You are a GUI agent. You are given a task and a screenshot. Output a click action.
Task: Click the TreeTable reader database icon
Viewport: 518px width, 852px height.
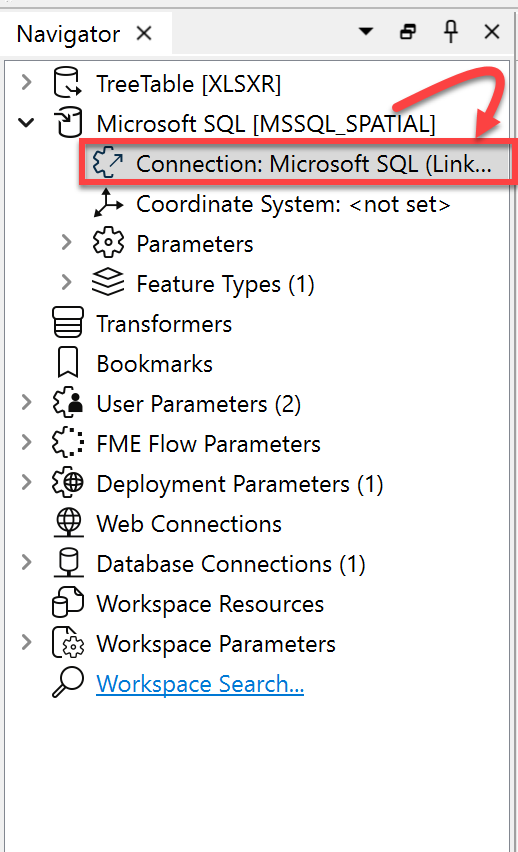67,83
